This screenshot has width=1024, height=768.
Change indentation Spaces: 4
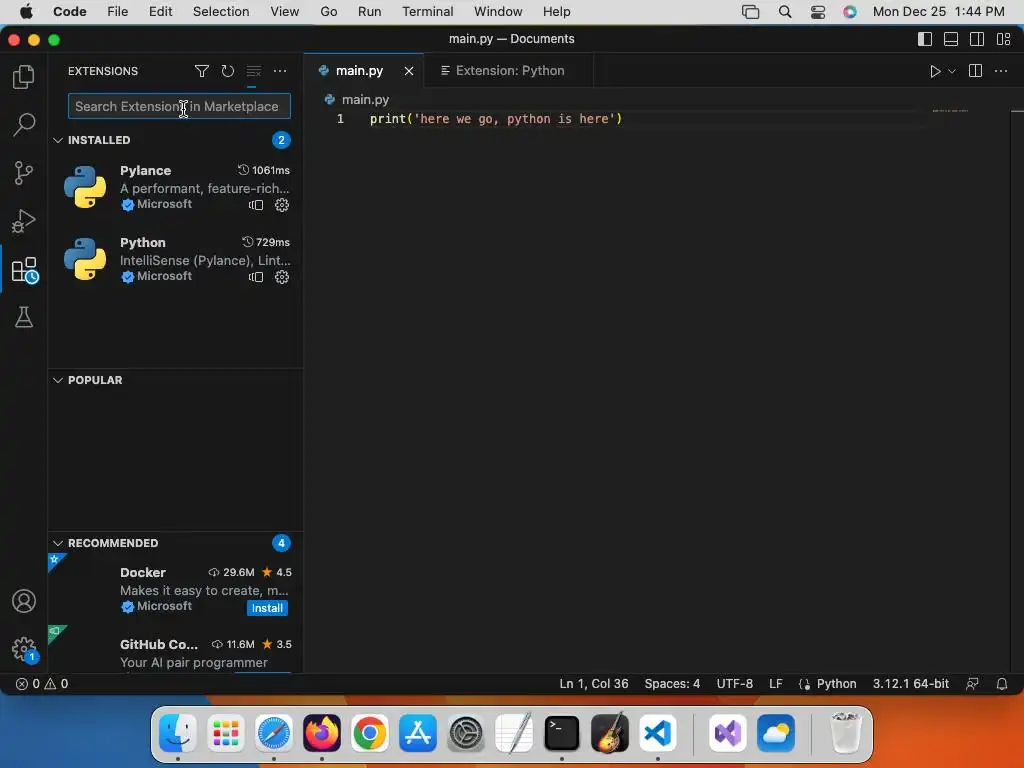point(672,684)
